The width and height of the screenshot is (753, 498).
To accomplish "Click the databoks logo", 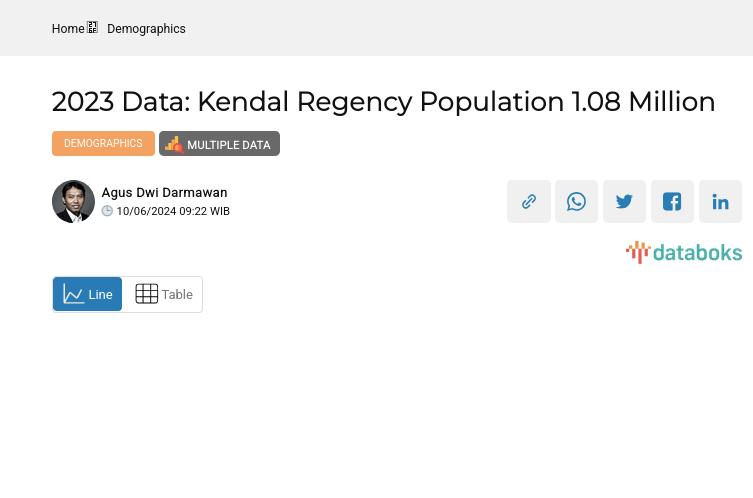I will 684,252.
